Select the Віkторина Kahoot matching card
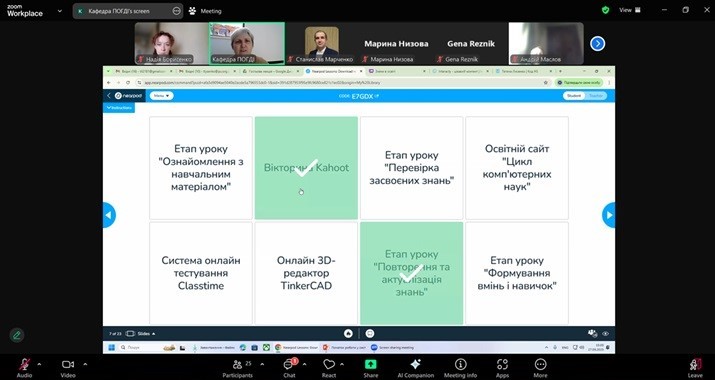715x380 pixels. click(306, 168)
